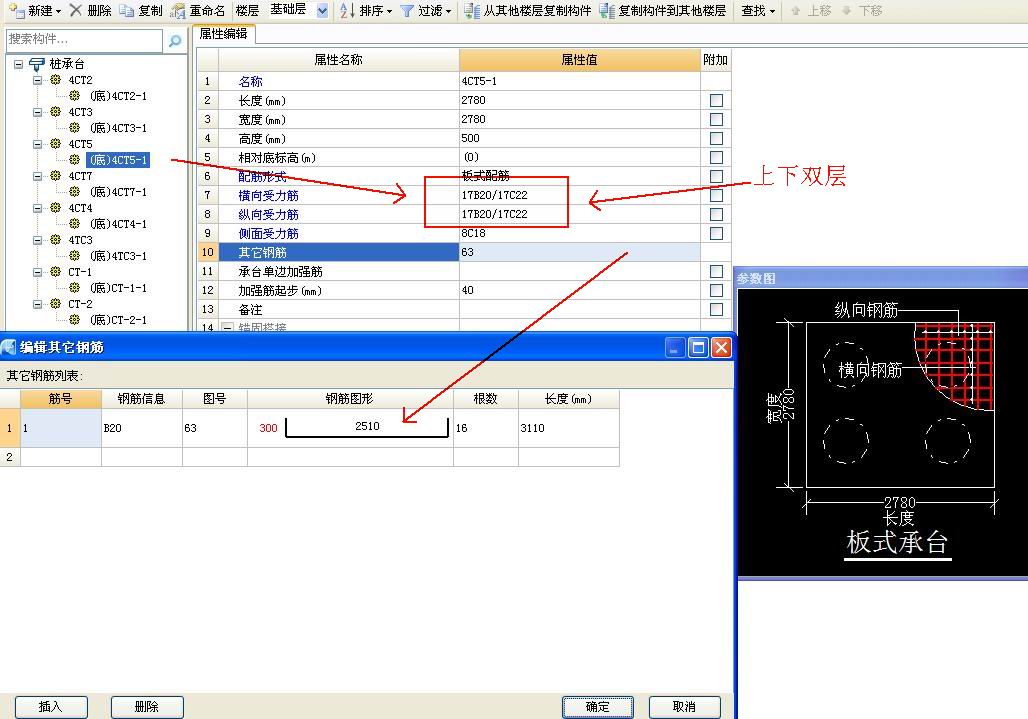Viewport: 1028px width, 719px height.
Task: Click the search magnifier icon
Action: pos(175,41)
